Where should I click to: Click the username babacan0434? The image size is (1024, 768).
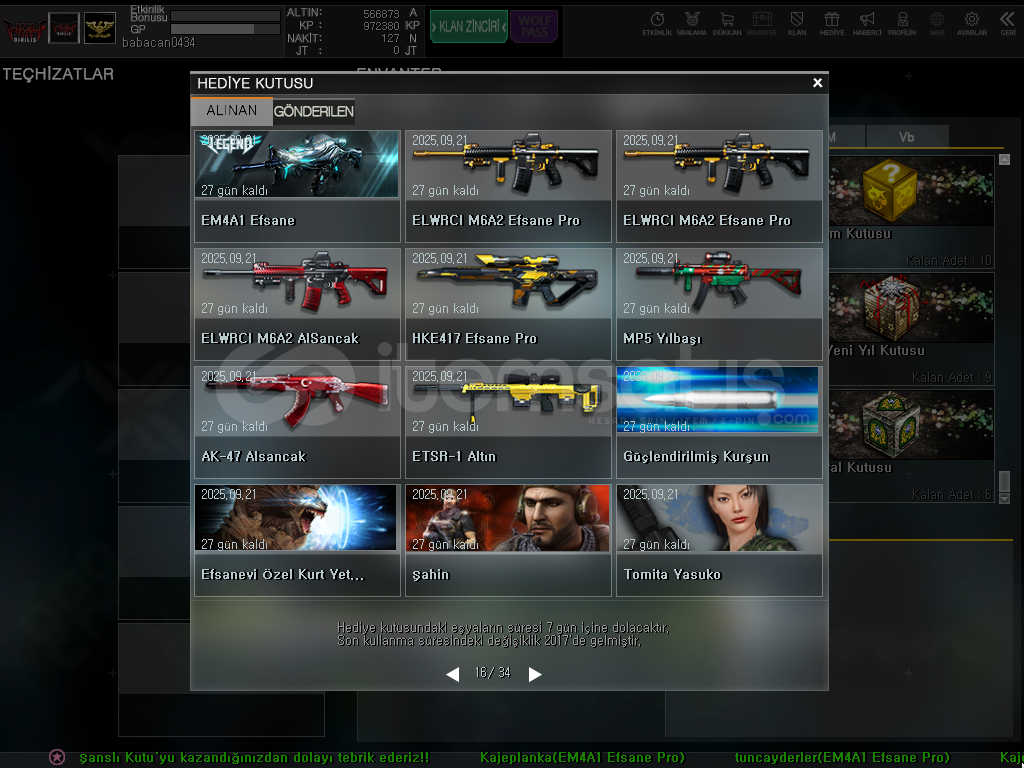[159, 42]
